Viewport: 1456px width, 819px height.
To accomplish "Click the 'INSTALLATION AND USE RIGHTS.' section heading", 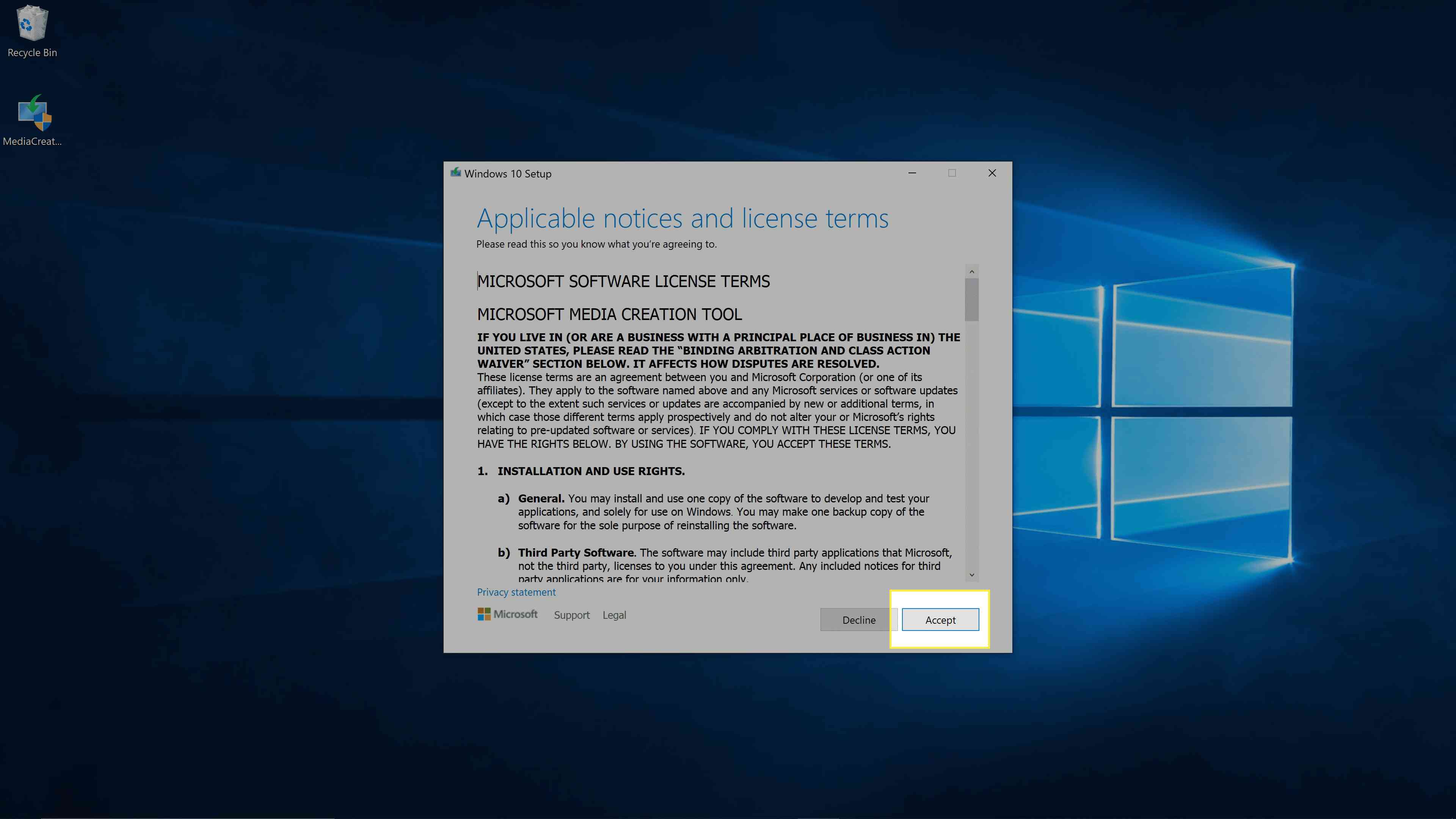I will tap(591, 471).
